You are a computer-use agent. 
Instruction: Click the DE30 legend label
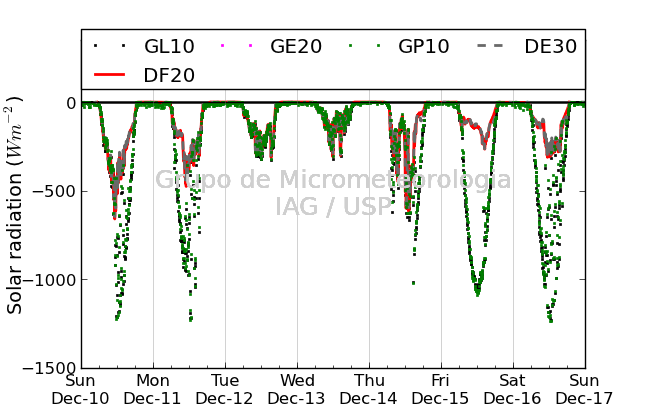pyautogui.click(x=551, y=46)
